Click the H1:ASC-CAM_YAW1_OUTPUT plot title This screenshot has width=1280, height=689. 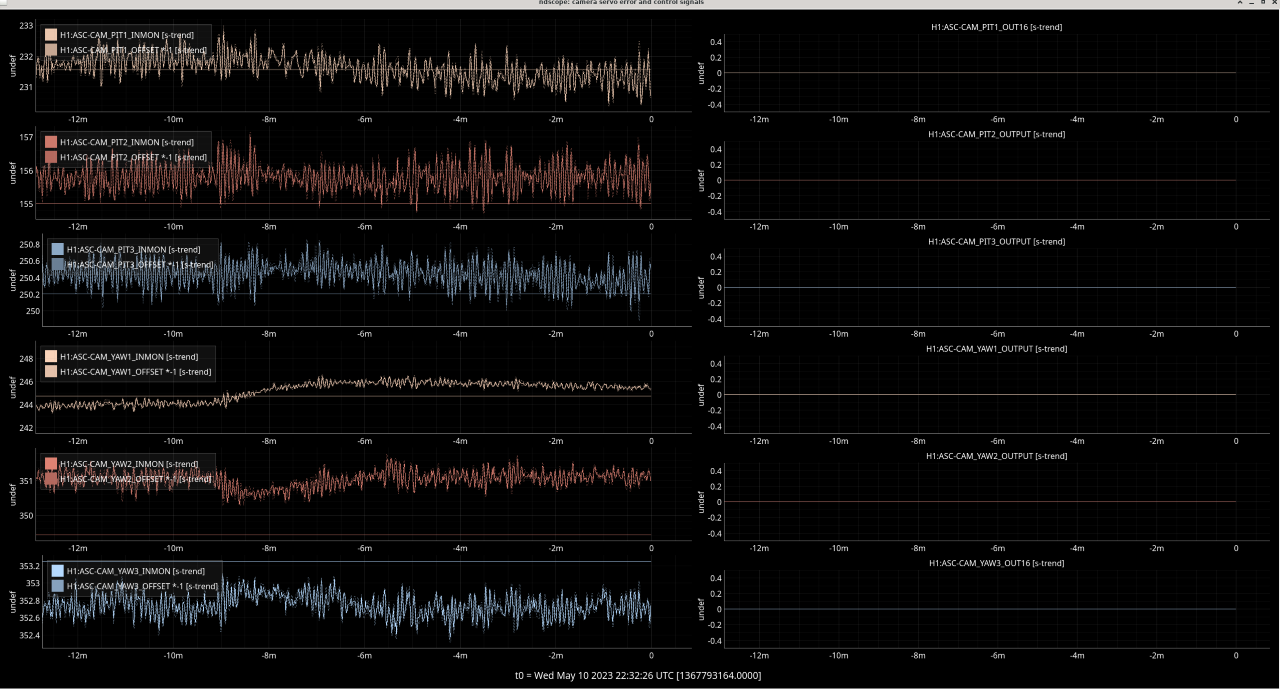(996, 349)
